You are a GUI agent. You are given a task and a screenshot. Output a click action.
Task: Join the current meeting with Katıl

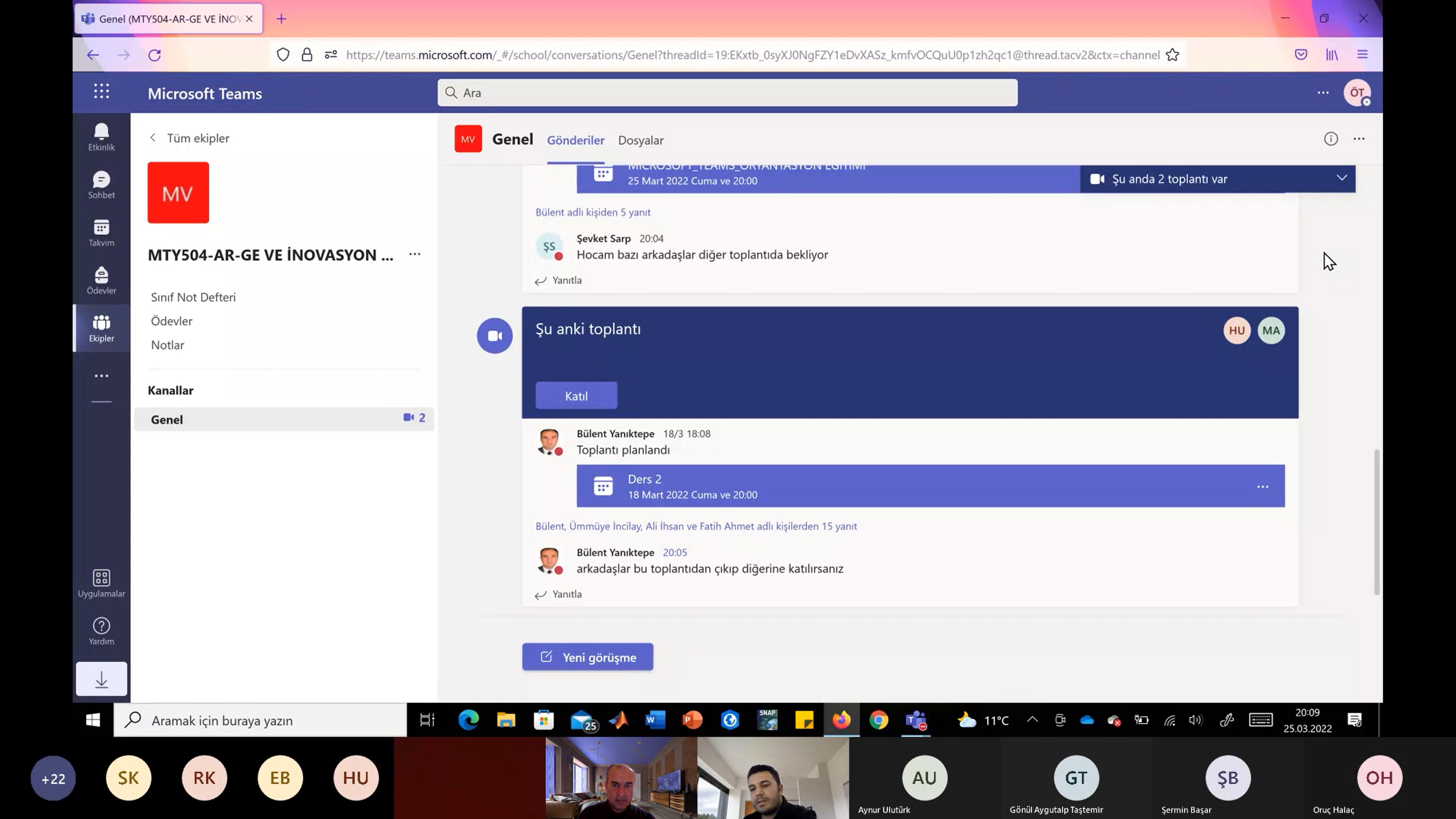(x=576, y=395)
